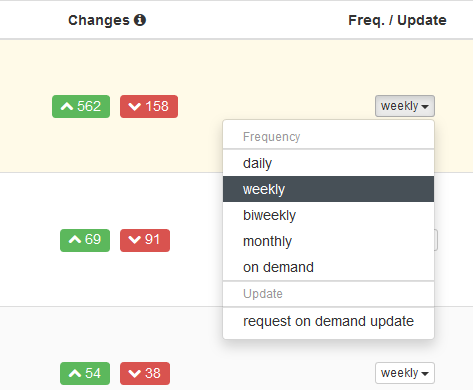Open the partially hidden second-row frequency dropdown
Screen dimensions: 473x390
pyautogui.click(x=436, y=240)
